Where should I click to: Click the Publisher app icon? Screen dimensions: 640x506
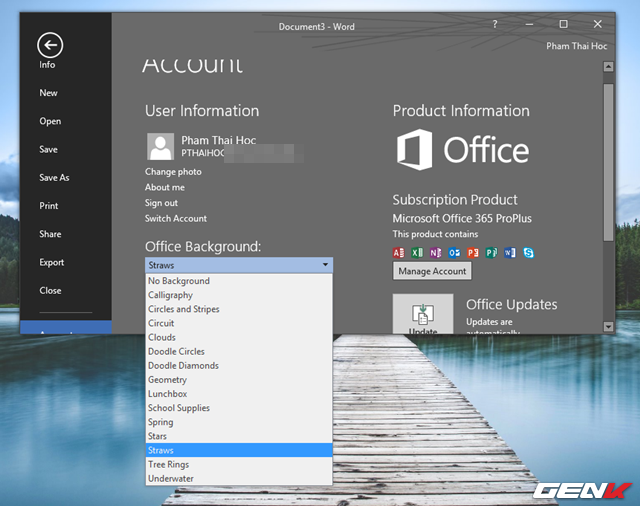pyautogui.click(x=491, y=253)
